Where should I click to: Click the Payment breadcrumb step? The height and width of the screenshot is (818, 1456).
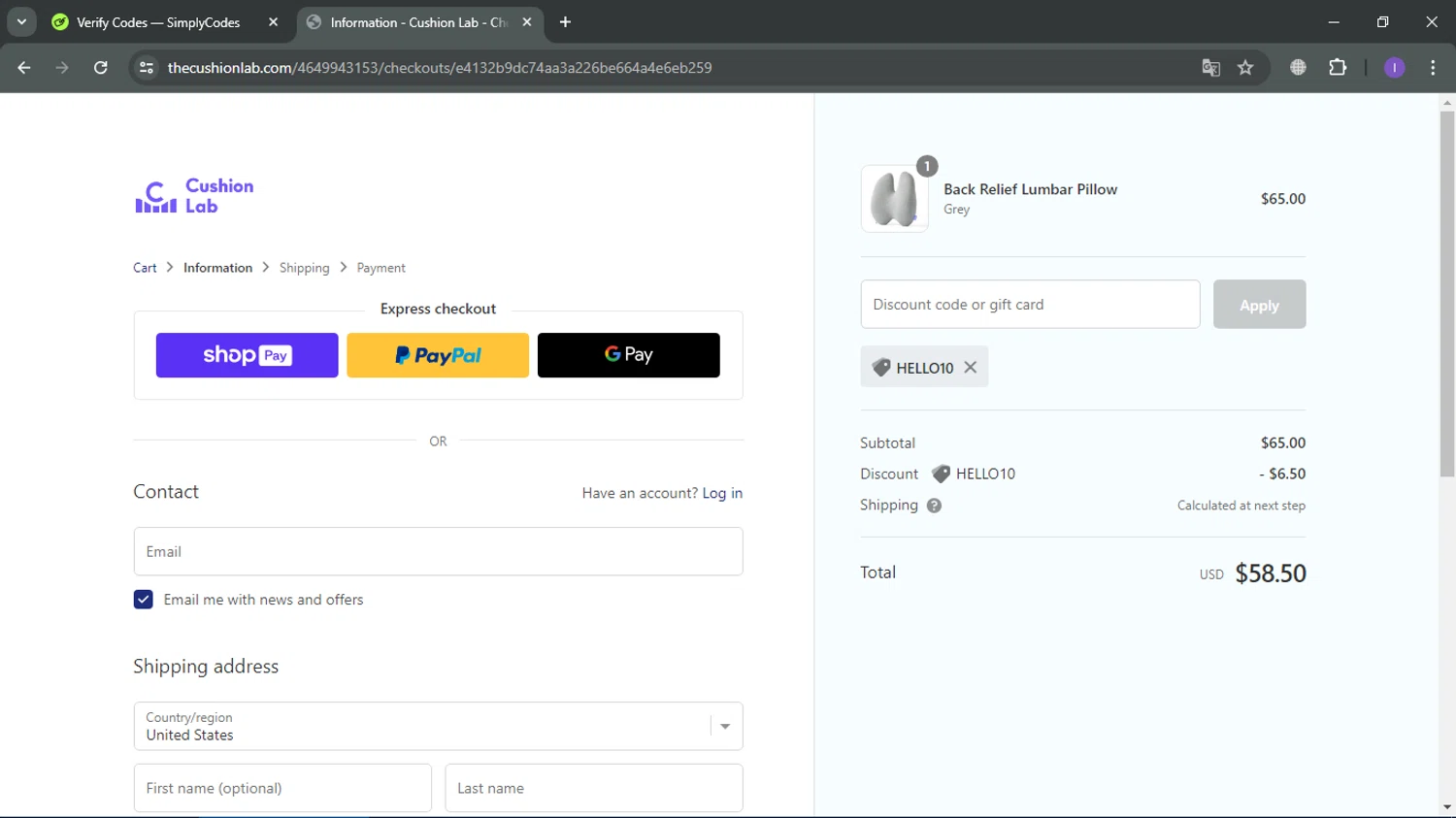381,268
